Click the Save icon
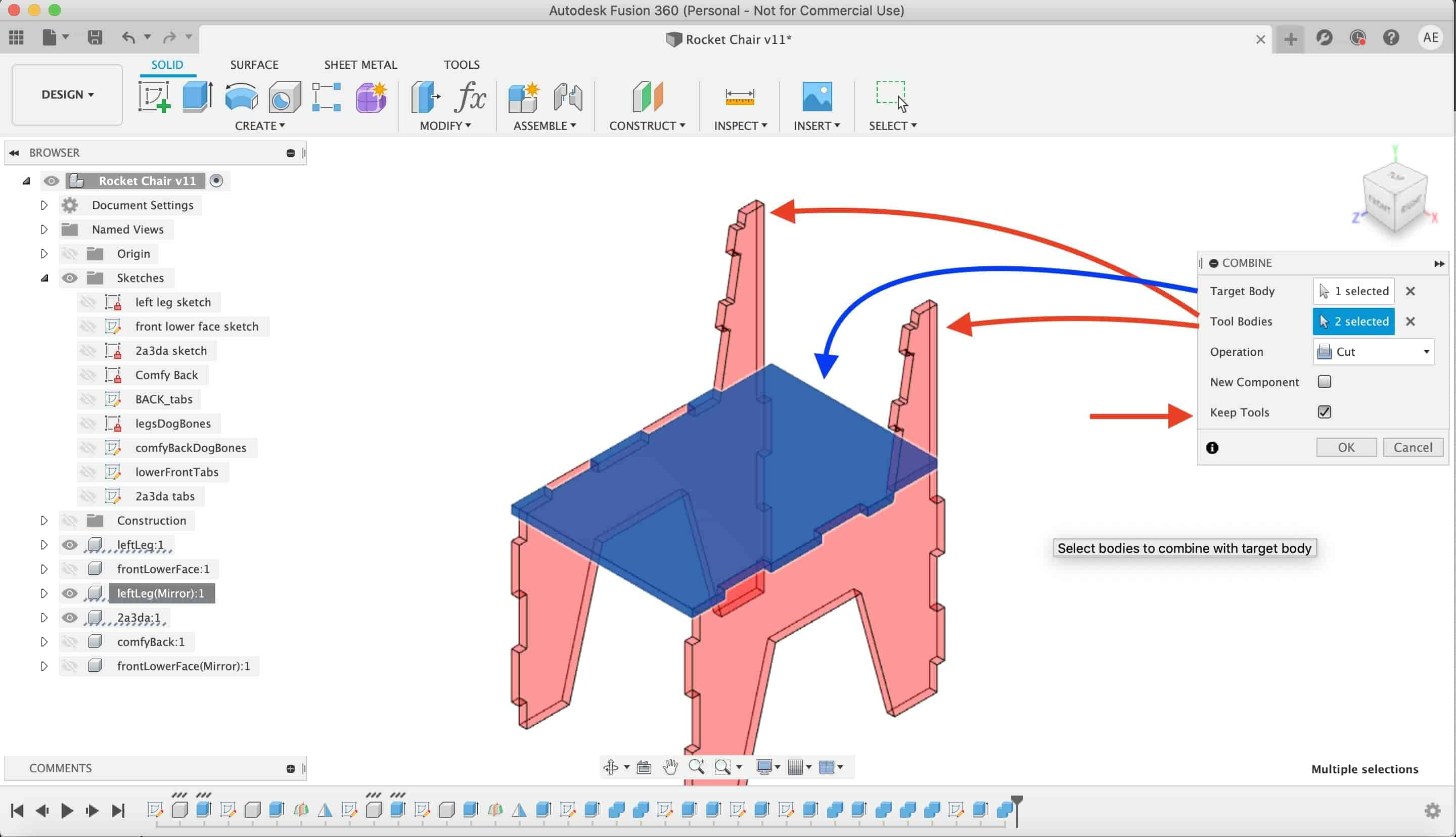Viewport: 1456px width, 837px height. point(95,38)
